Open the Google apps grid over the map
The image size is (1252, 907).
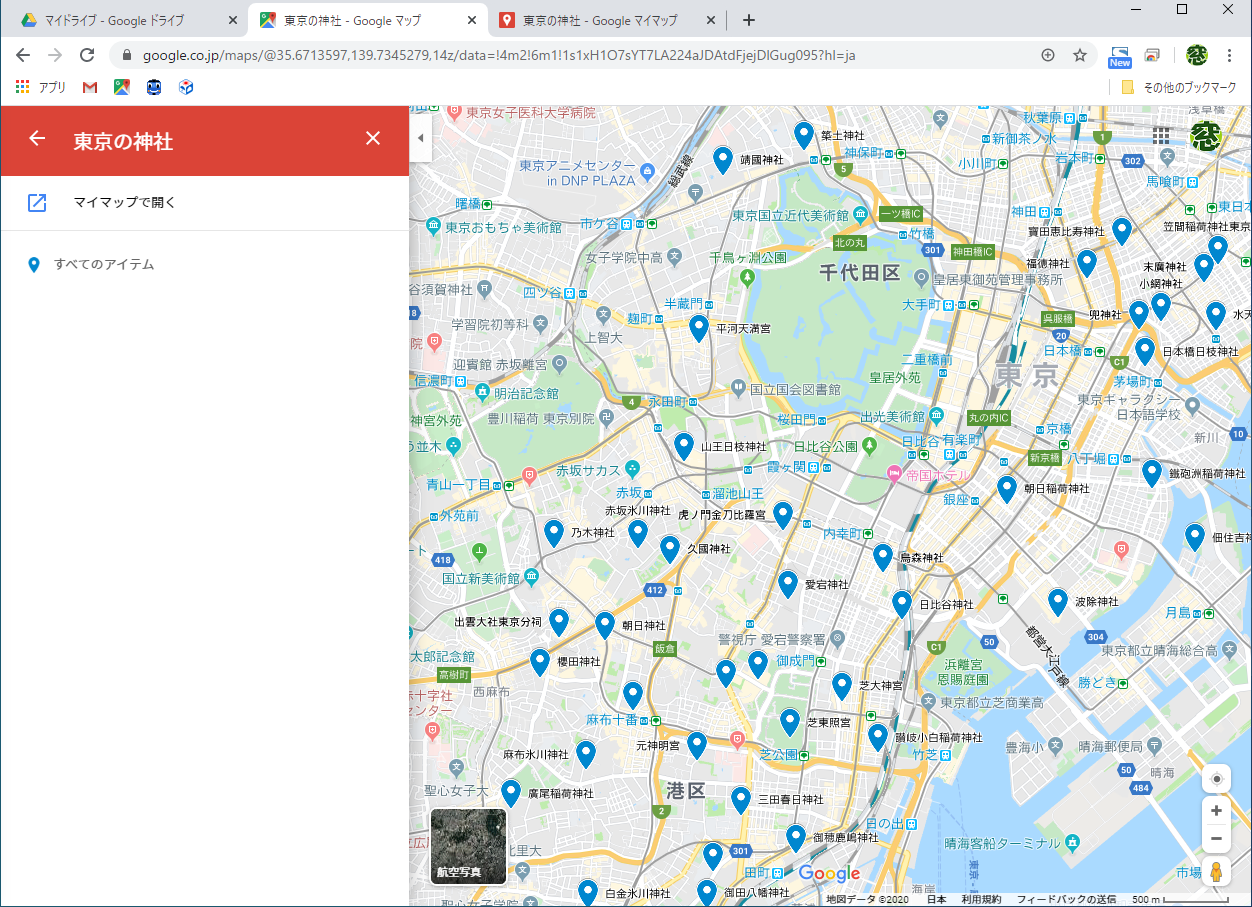[x=1160, y=136]
